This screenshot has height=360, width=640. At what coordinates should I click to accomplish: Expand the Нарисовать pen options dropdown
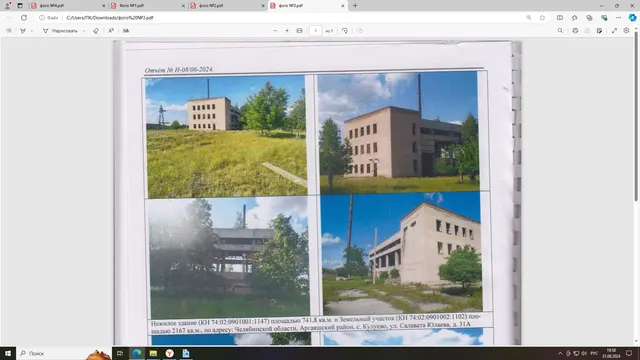coord(84,31)
